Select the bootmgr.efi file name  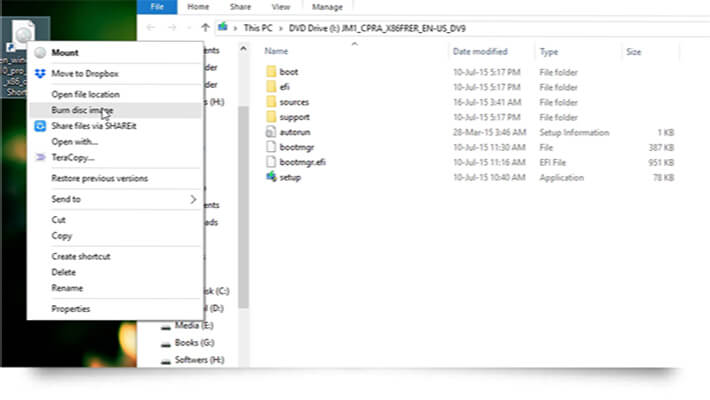[302, 162]
